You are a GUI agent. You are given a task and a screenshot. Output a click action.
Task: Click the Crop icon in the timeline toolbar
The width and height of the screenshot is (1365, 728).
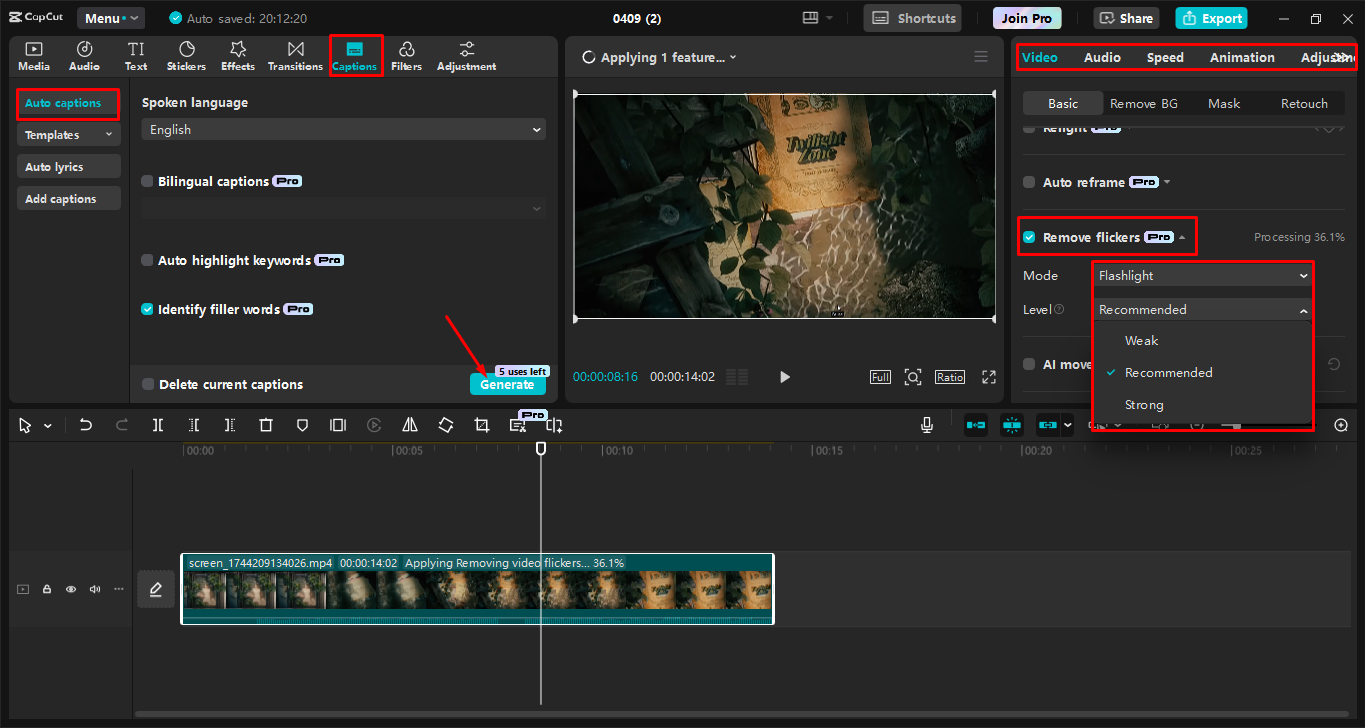[481, 424]
